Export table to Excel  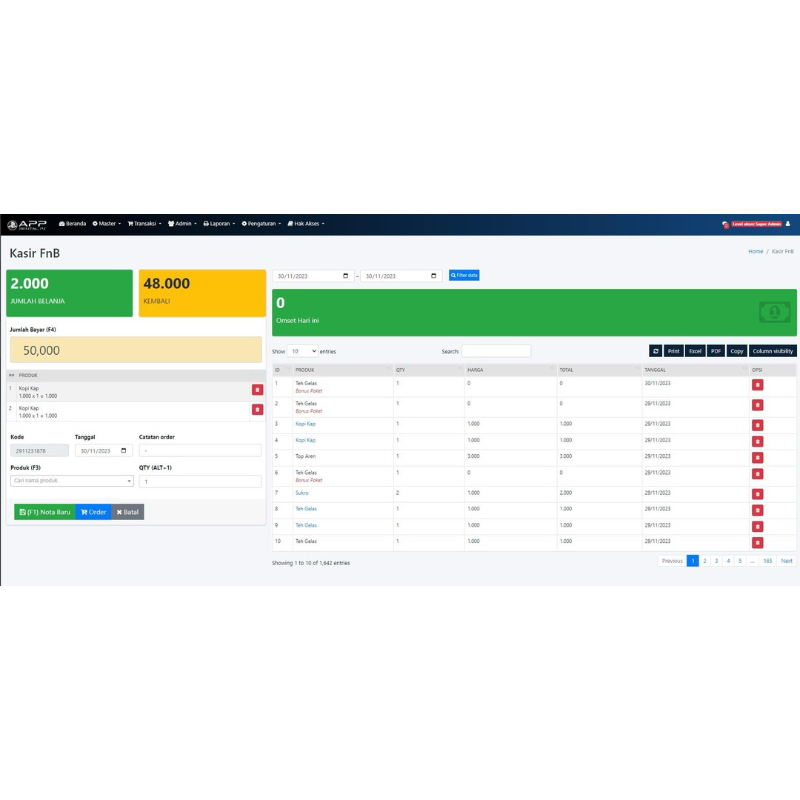(695, 351)
